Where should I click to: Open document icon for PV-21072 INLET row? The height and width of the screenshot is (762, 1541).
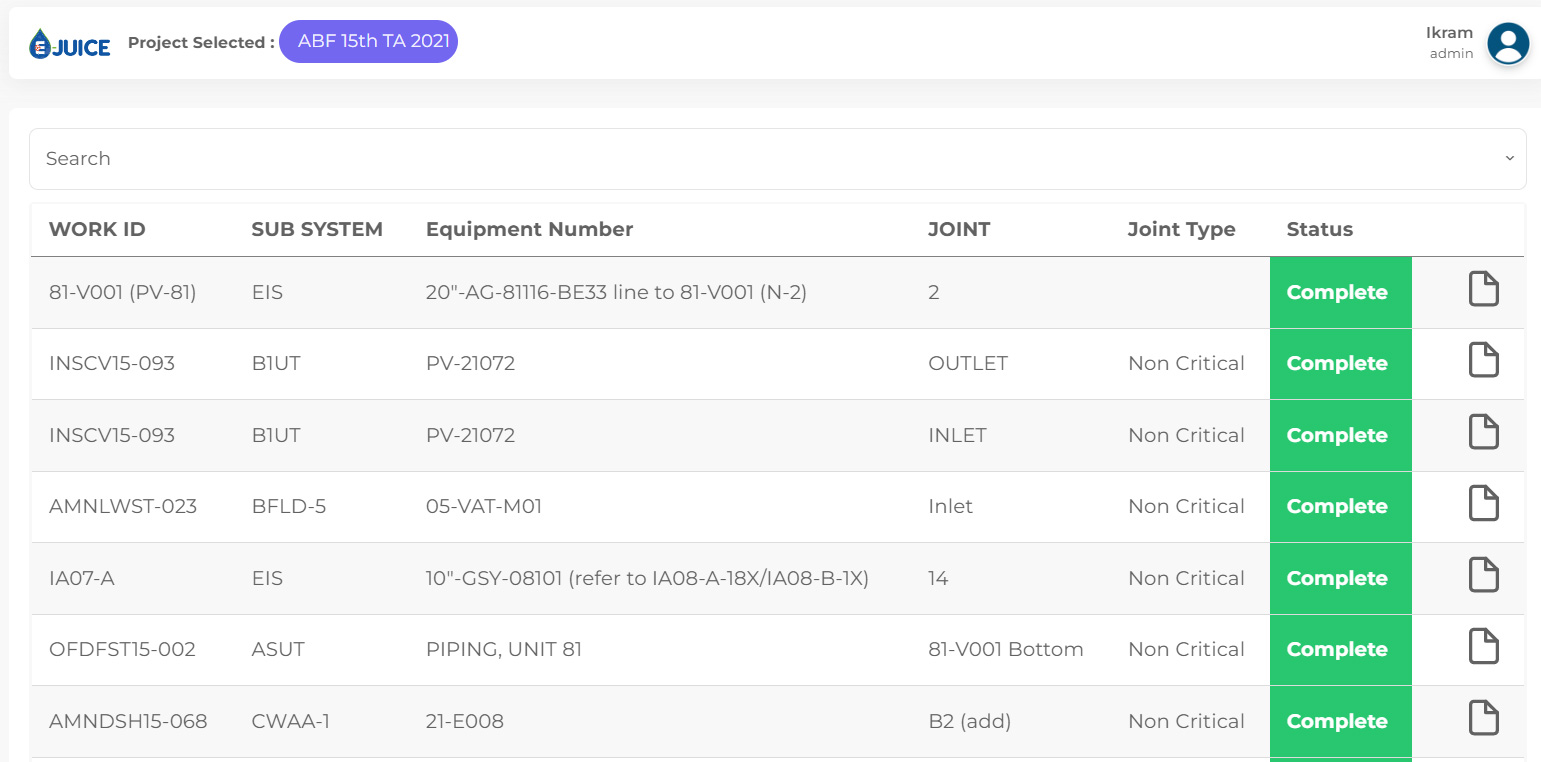coord(1483,432)
